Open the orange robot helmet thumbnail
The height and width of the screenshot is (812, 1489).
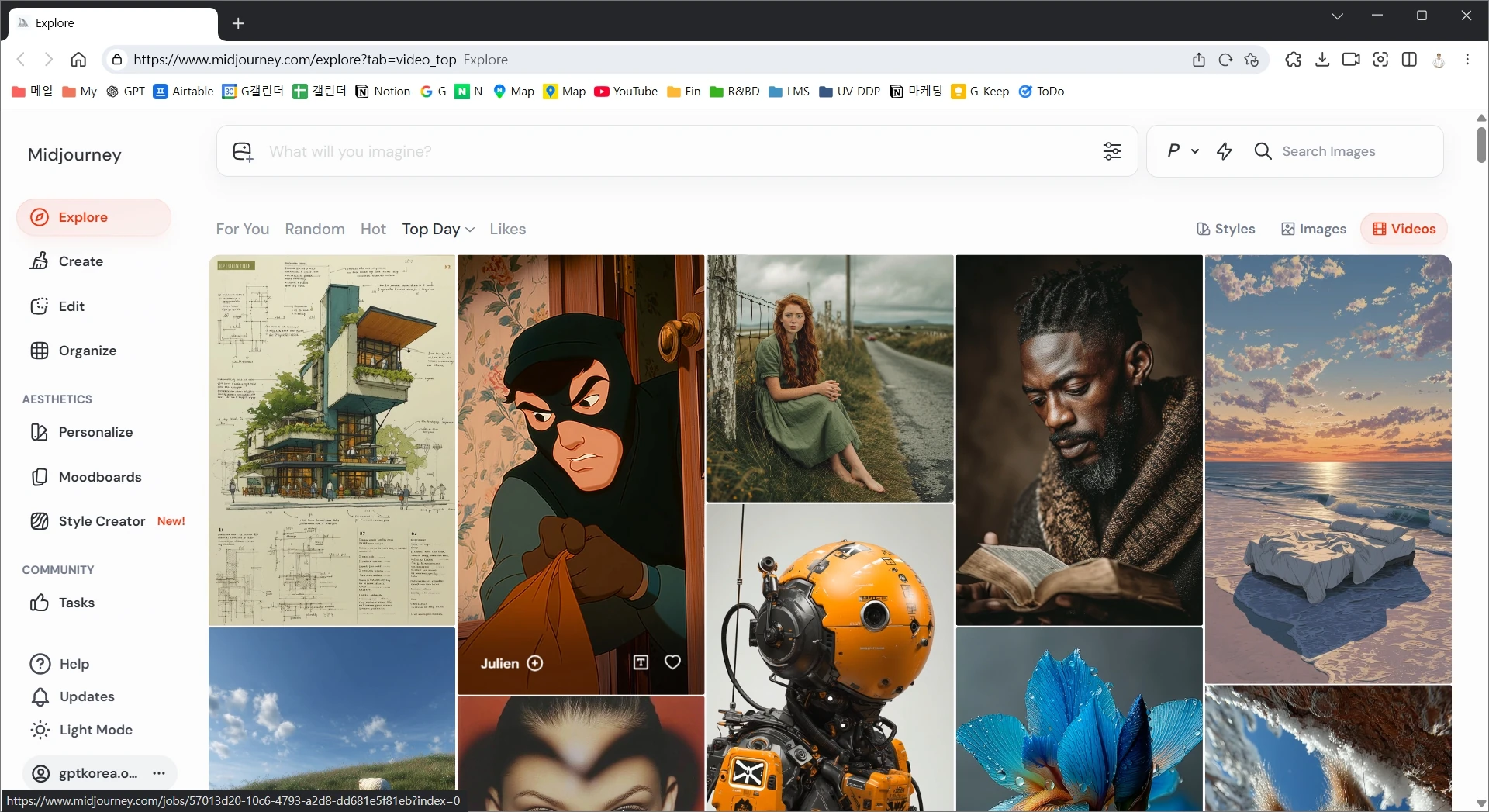(830, 658)
